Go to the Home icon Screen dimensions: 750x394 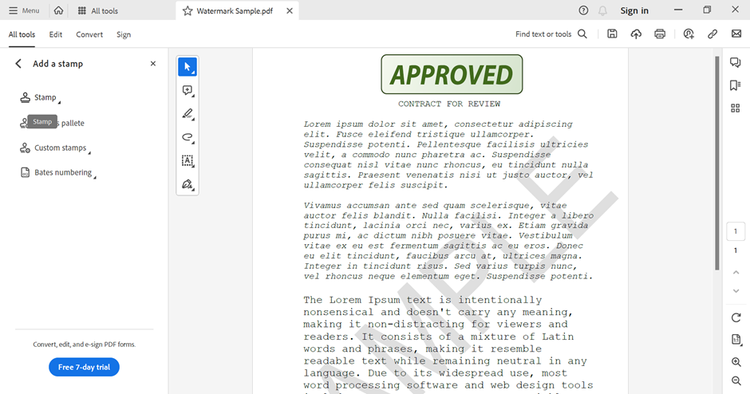(58, 11)
